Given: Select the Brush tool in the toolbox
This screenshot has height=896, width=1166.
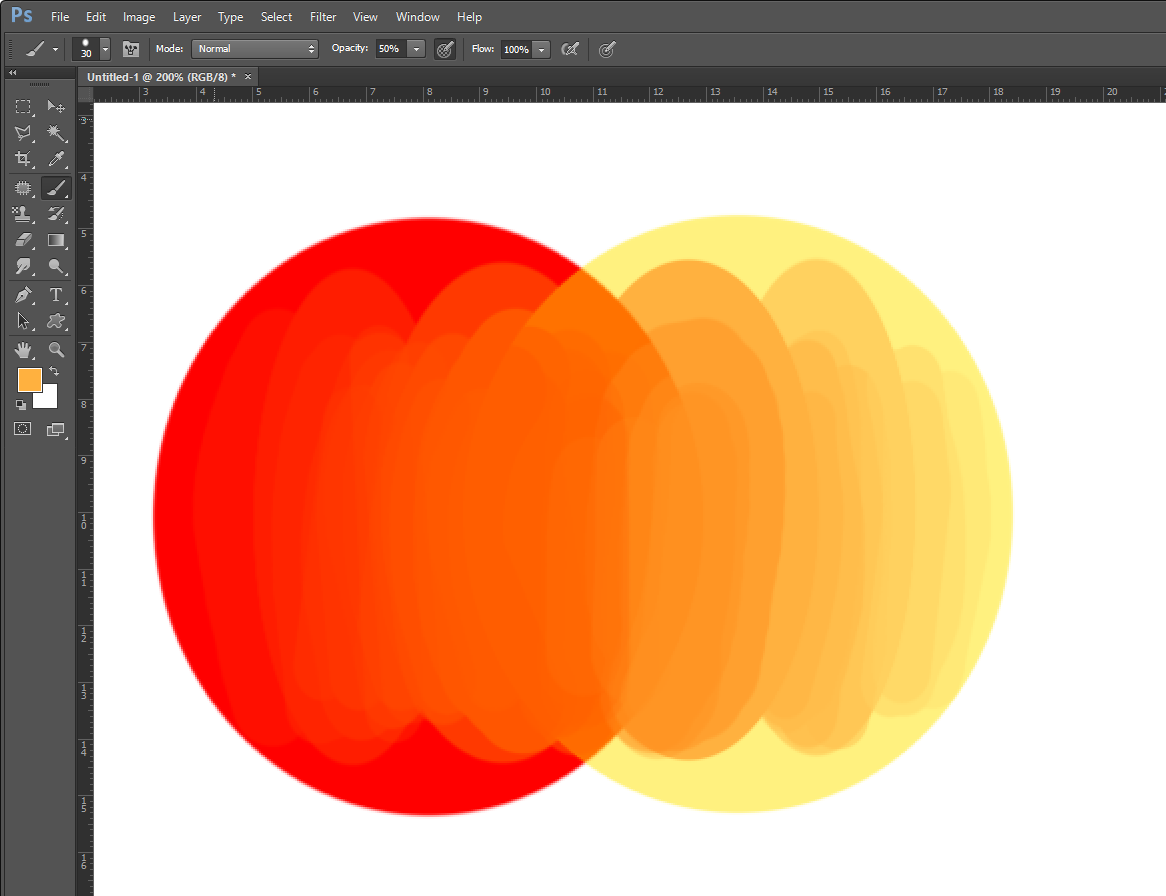Looking at the screenshot, I should [56, 188].
